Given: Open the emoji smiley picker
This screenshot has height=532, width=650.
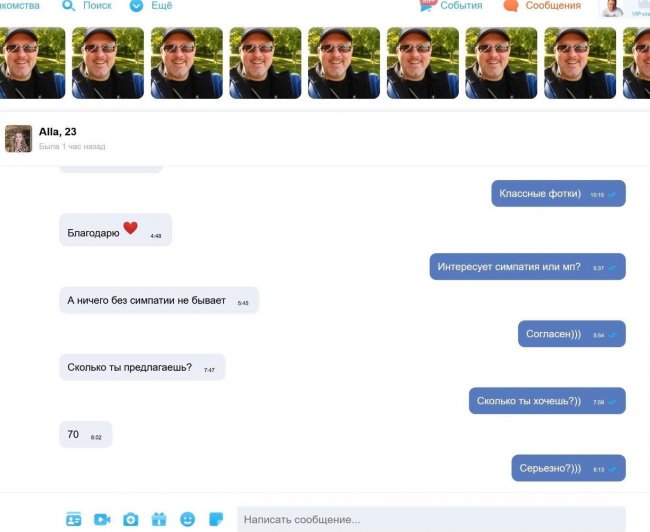Looking at the screenshot, I should [x=187, y=519].
